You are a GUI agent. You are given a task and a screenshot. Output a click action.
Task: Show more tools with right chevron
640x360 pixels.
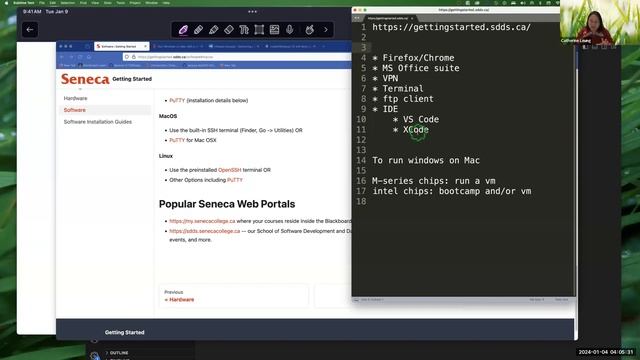pyautogui.click(x=326, y=29)
